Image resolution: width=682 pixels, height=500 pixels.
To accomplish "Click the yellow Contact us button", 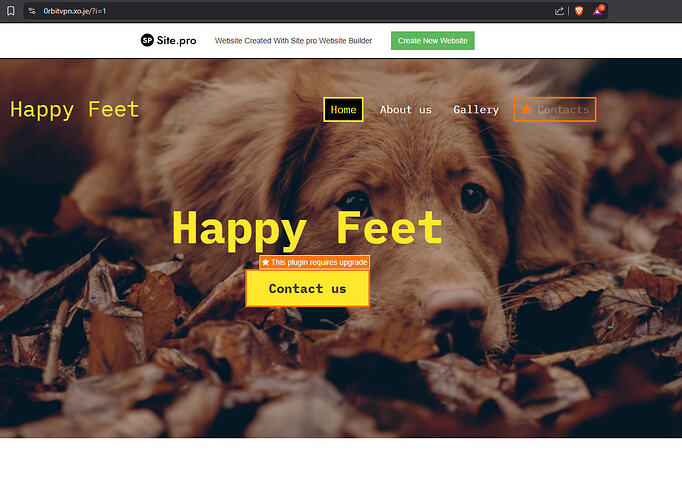I will click(307, 289).
